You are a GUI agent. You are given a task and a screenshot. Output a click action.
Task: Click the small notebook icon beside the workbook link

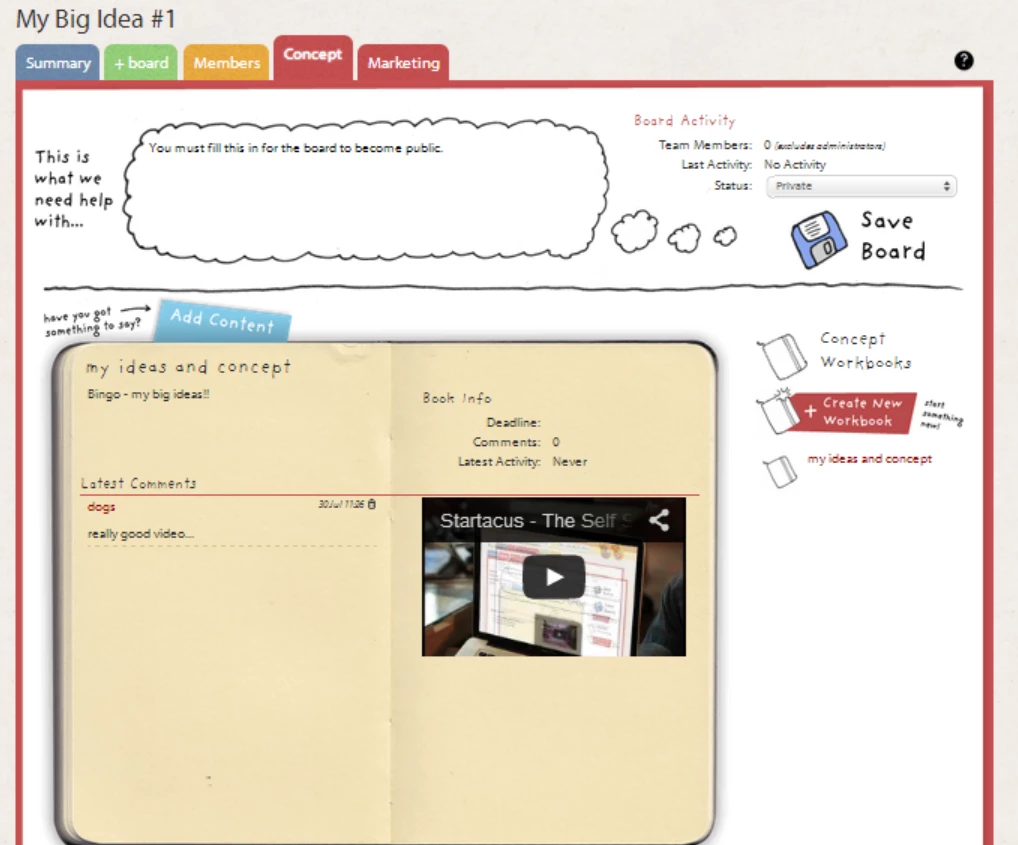pyautogui.click(x=778, y=472)
